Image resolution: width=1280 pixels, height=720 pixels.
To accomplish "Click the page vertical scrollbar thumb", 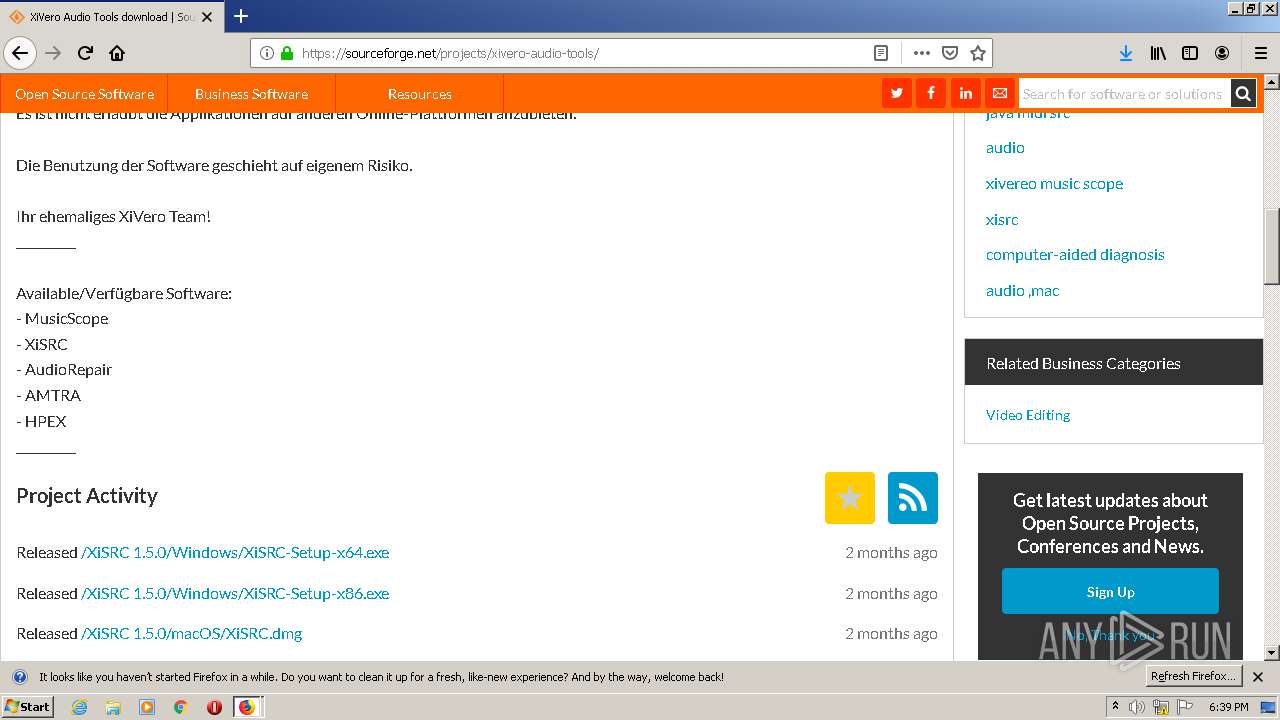I will [1272, 246].
